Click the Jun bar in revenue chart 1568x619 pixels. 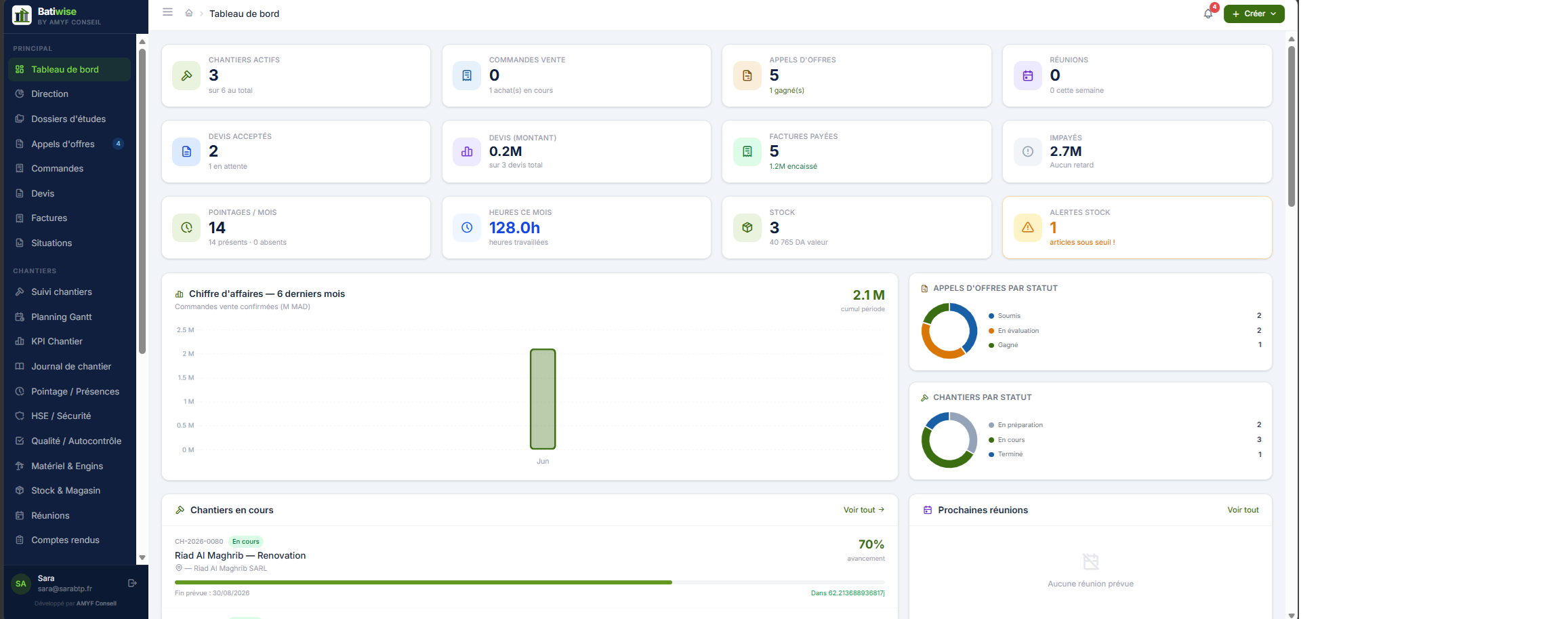pos(543,399)
